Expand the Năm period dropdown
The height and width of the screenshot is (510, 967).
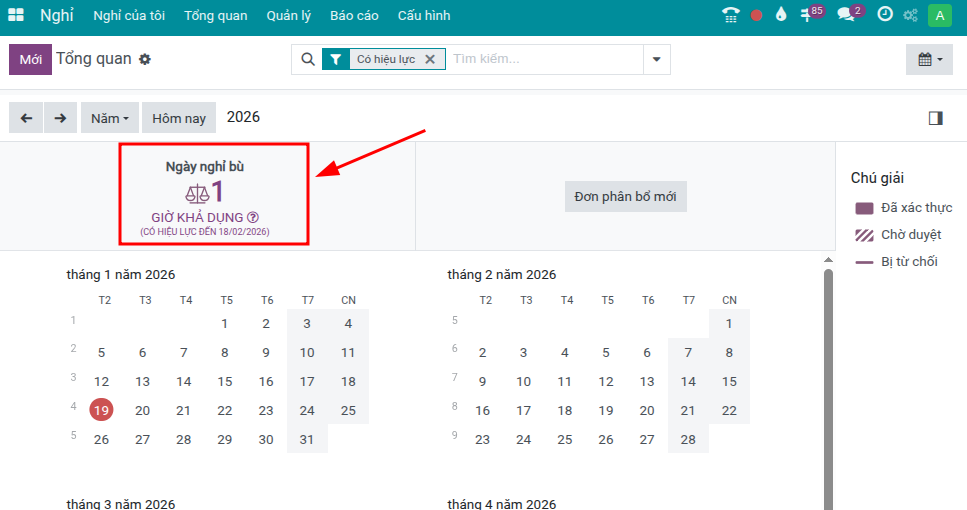point(110,118)
